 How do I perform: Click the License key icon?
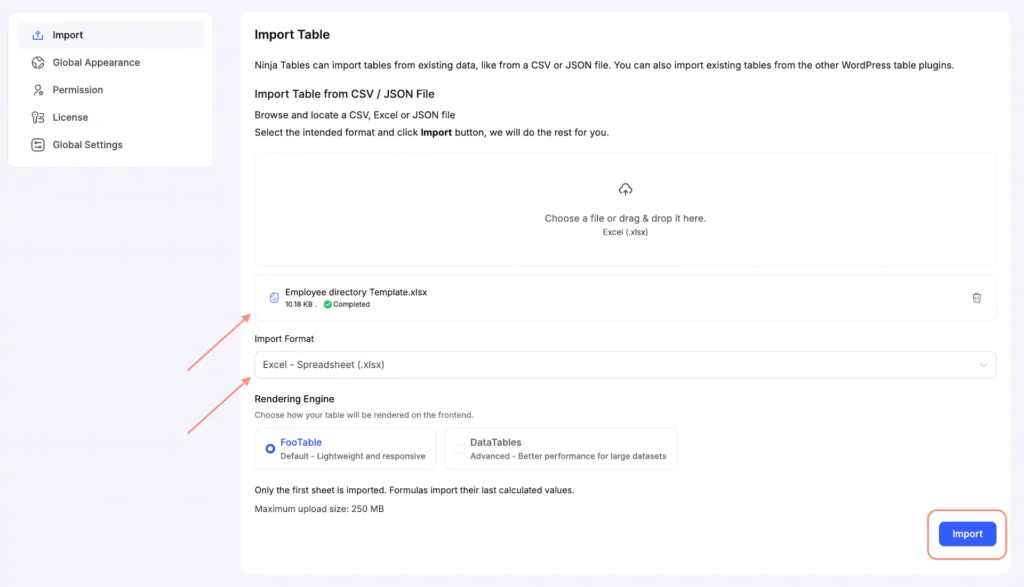38,118
